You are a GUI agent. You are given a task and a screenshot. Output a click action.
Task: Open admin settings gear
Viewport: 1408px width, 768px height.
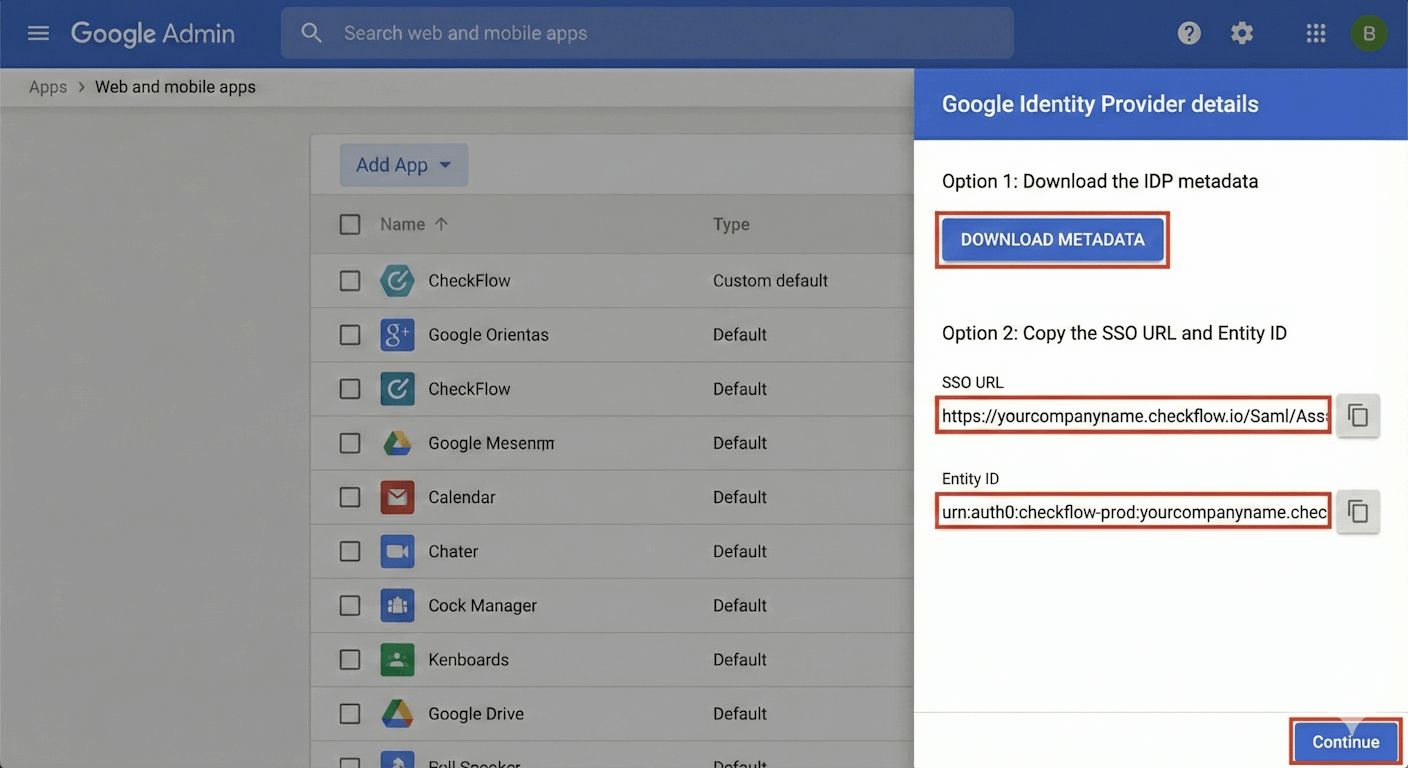tap(1242, 32)
